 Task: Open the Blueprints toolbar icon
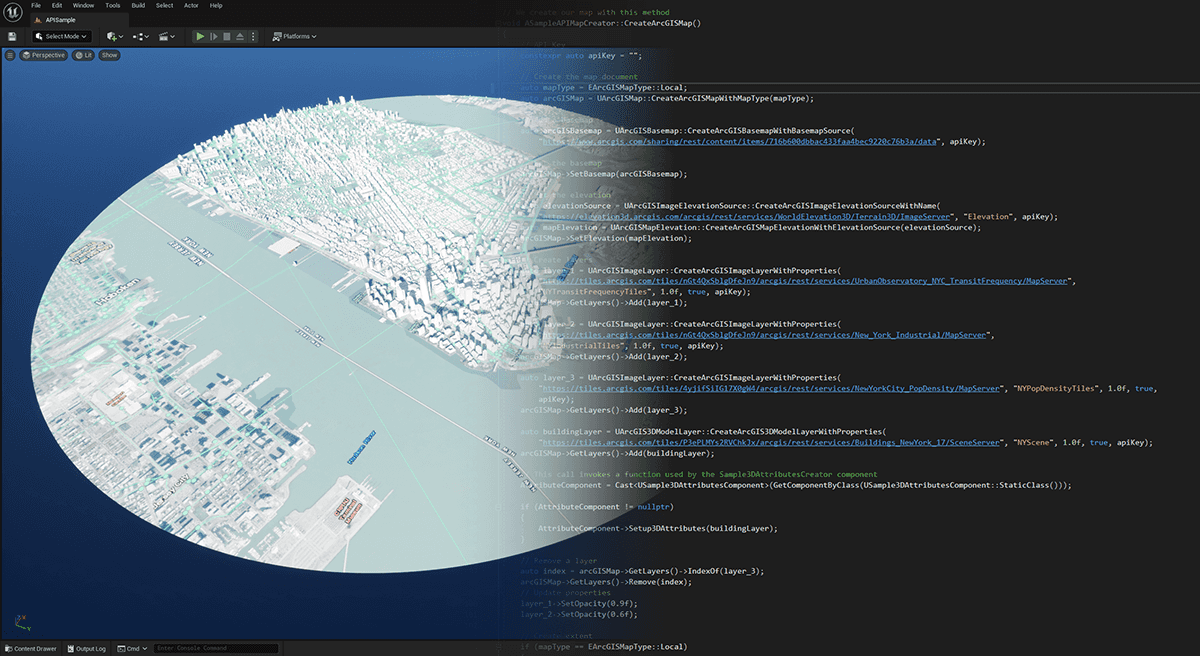click(x=139, y=35)
